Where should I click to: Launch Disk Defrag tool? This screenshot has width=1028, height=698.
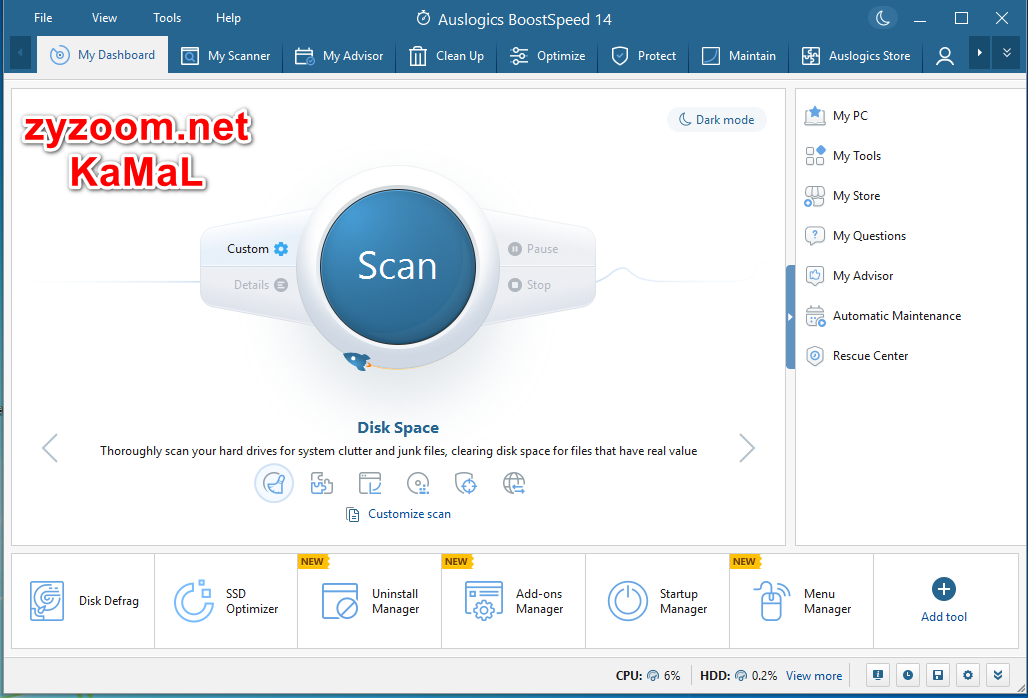coord(83,601)
